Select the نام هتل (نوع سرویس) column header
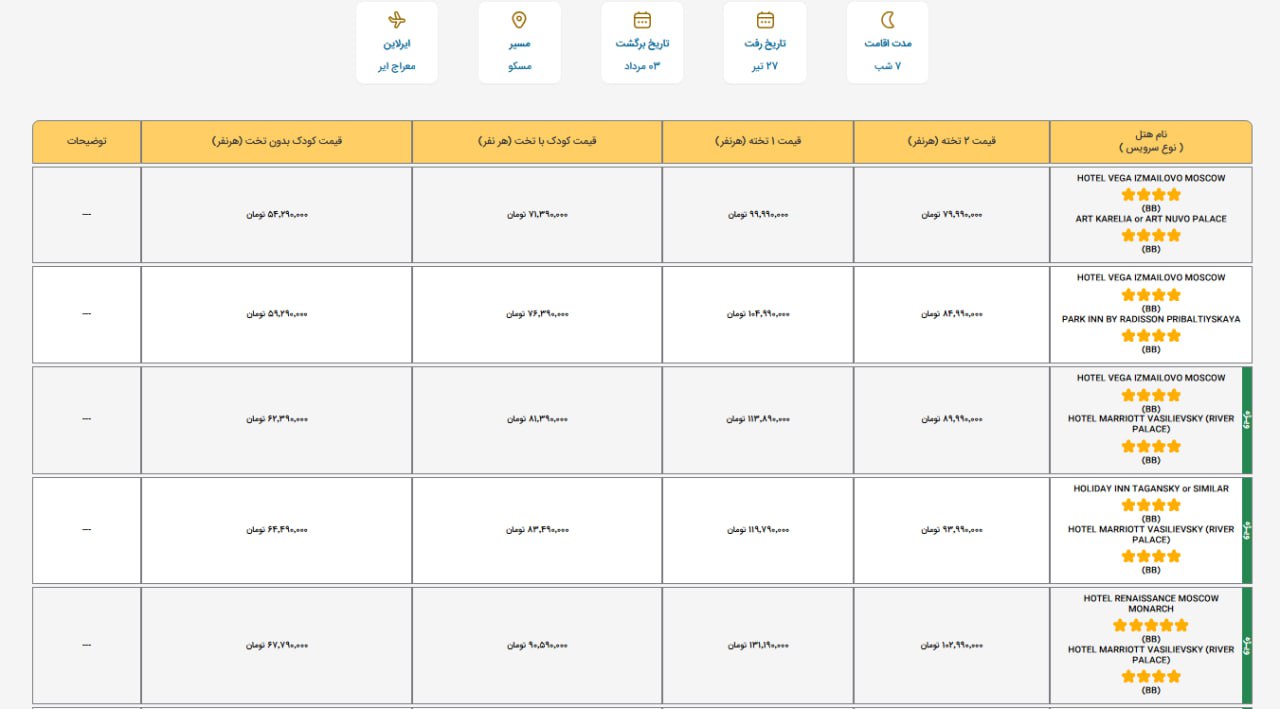This screenshot has width=1280, height=709. [1151, 141]
